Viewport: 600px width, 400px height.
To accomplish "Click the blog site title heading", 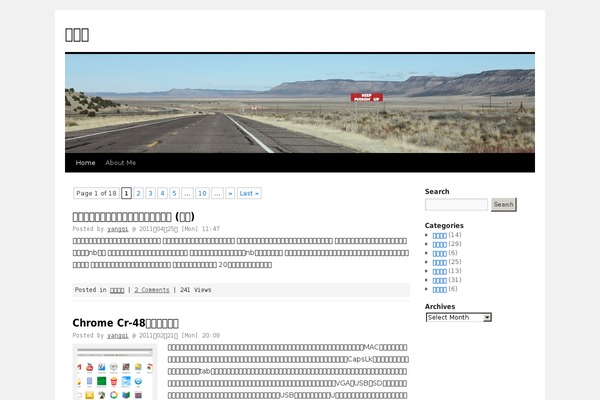I will click(77, 35).
